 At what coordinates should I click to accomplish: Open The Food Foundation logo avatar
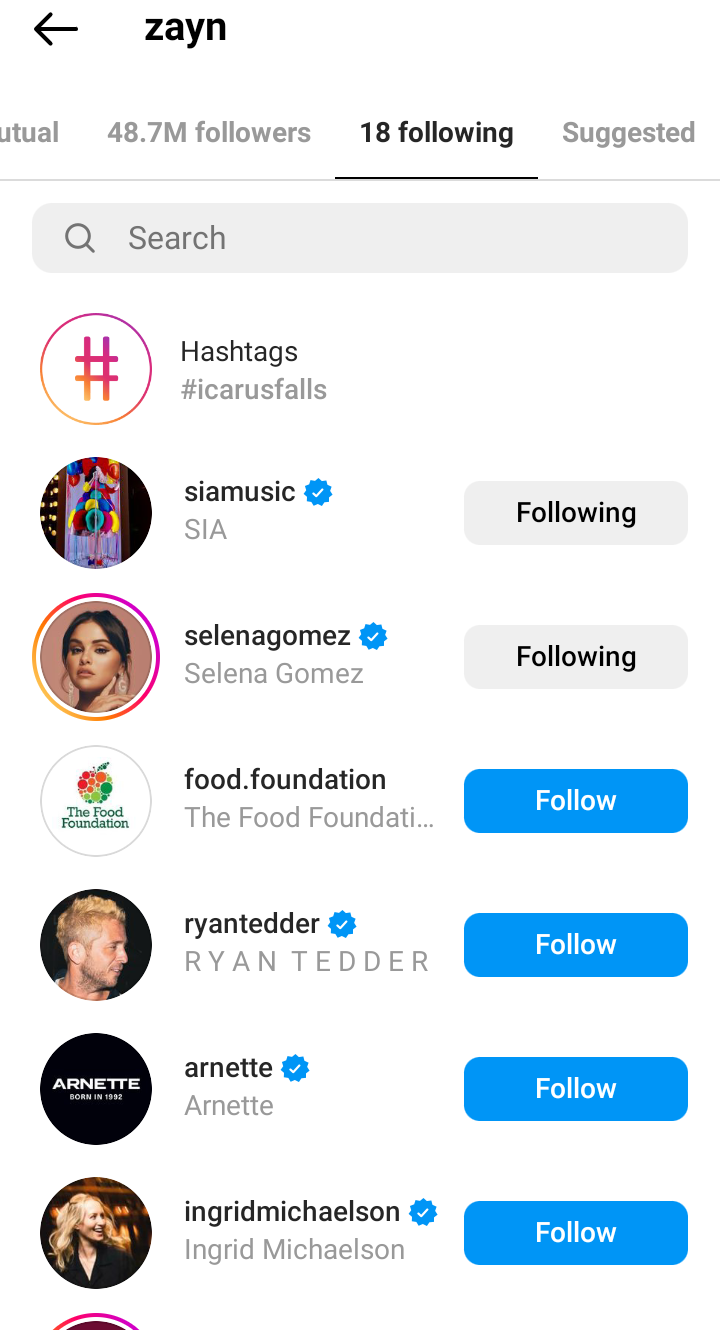tap(96, 801)
